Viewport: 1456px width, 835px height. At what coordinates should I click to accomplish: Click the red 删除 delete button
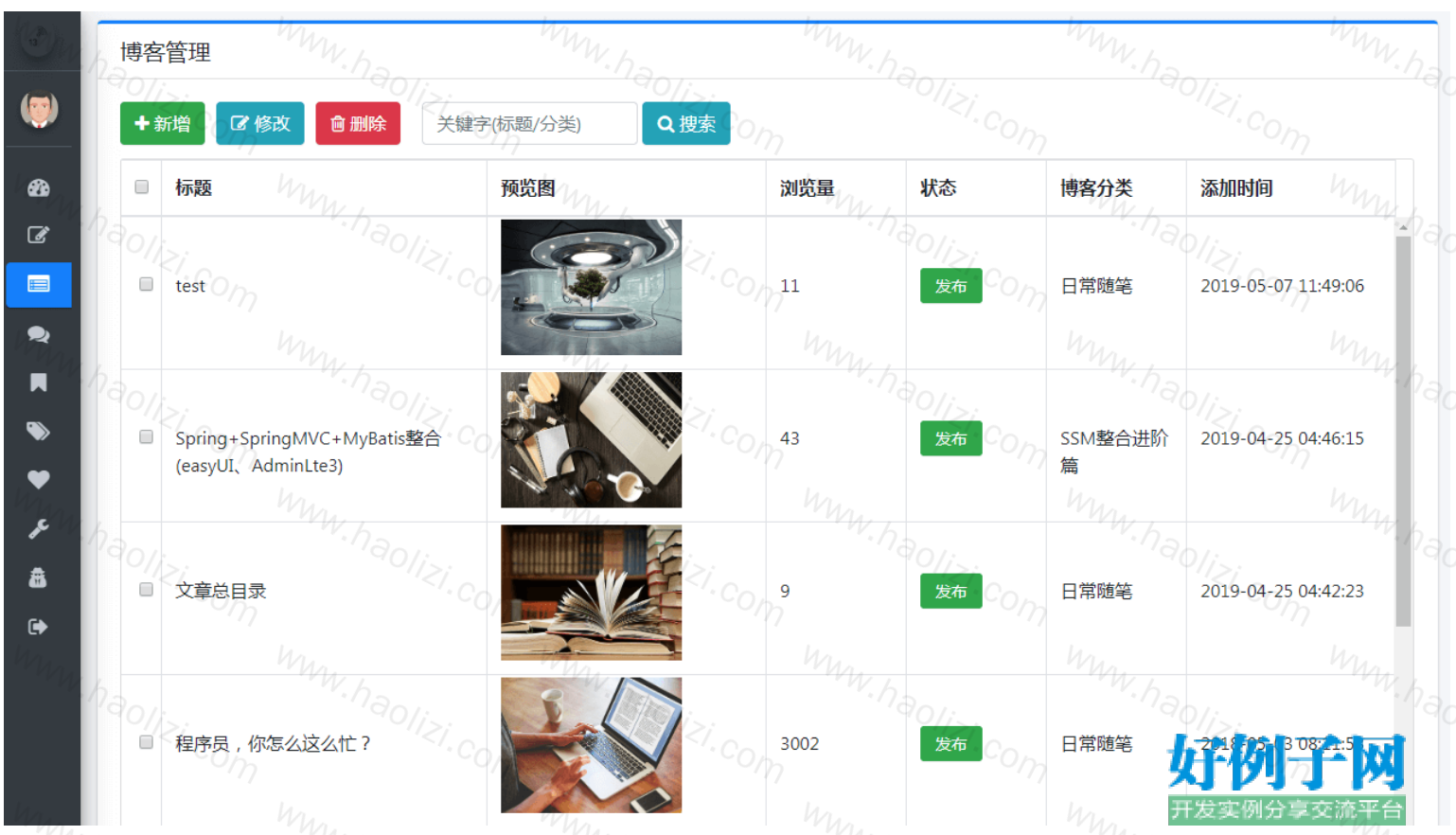(358, 123)
